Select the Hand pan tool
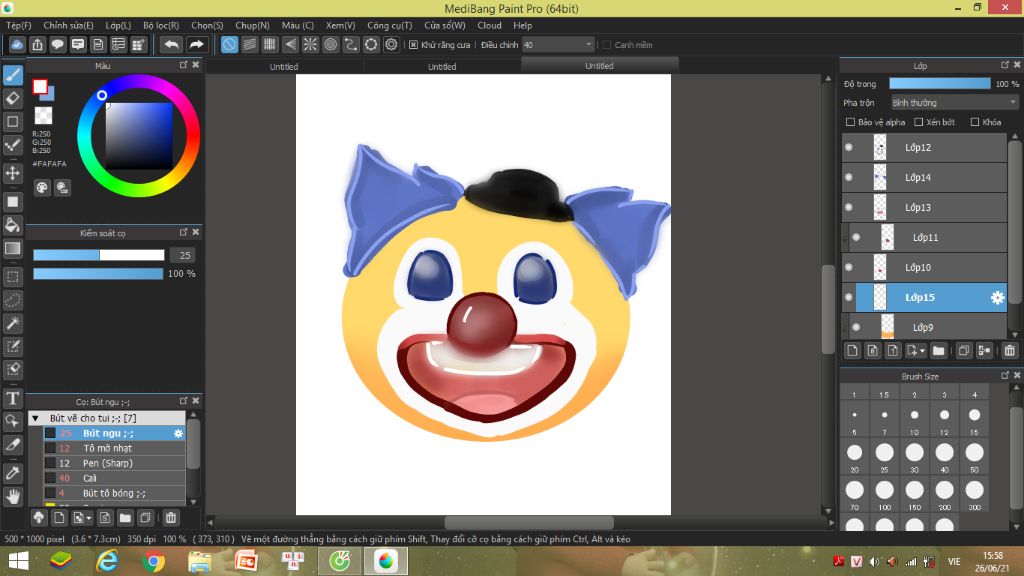1024x576 pixels. pyautogui.click(x=13, y=496)
